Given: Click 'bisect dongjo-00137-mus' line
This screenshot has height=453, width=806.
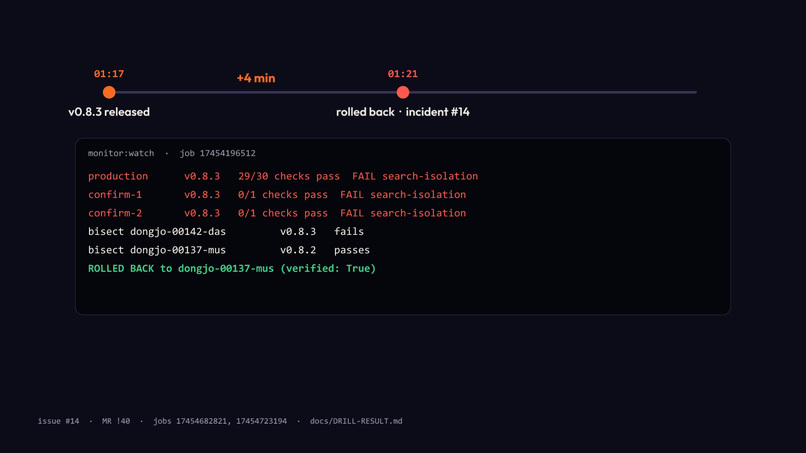Looking at the screenshot, I should (157, 250).
